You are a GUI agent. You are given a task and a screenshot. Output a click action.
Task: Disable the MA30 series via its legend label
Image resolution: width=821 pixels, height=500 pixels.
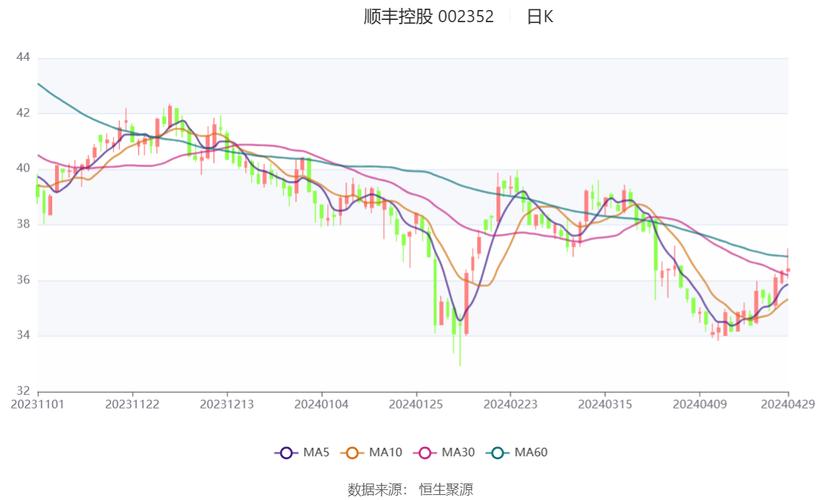[x=459, y=453]
